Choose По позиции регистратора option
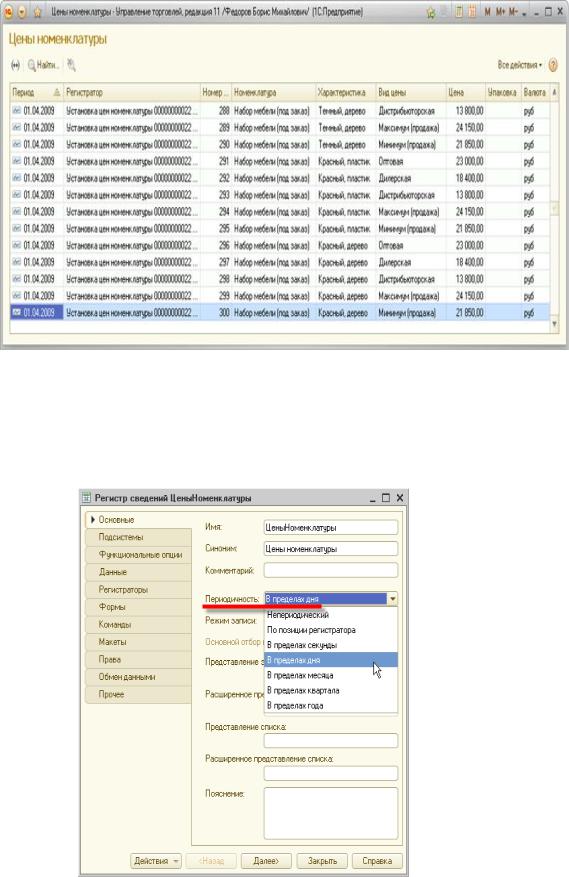This screenshot has width=569, height=877. click(x=331, y=630)
